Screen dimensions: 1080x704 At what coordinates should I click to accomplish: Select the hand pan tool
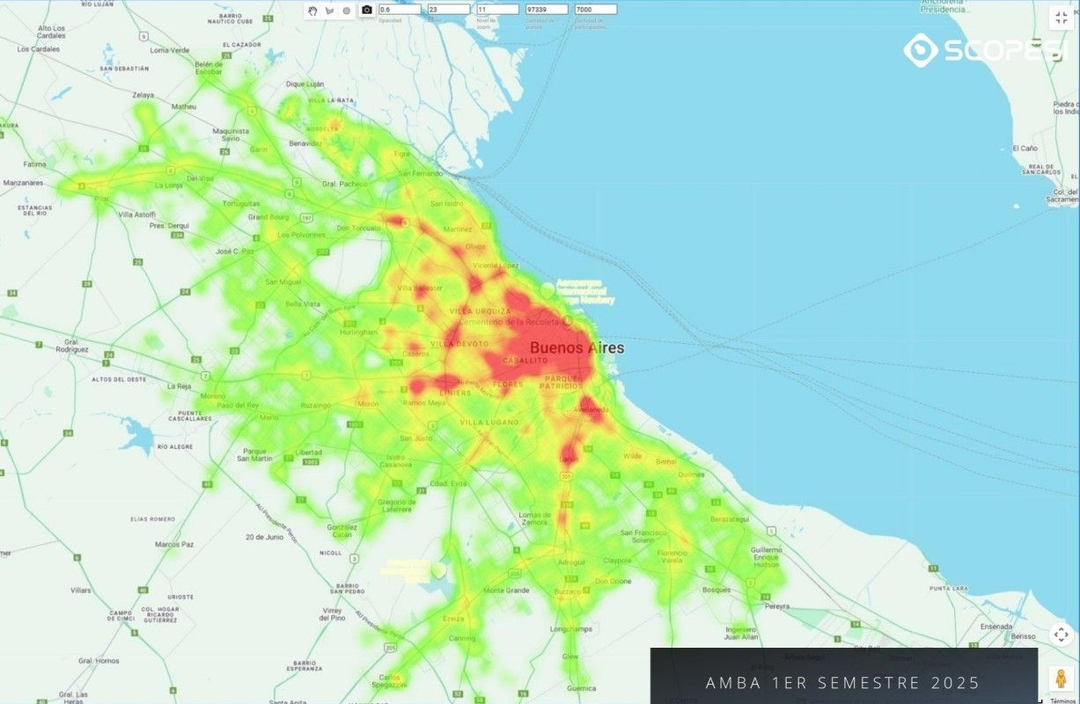coord(312,9)
